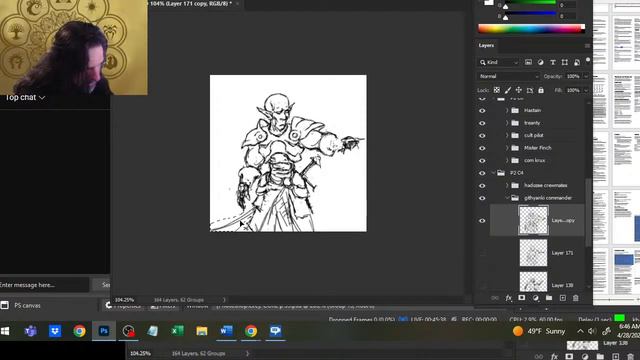Lock position move icon

click(x=519, y=90)
